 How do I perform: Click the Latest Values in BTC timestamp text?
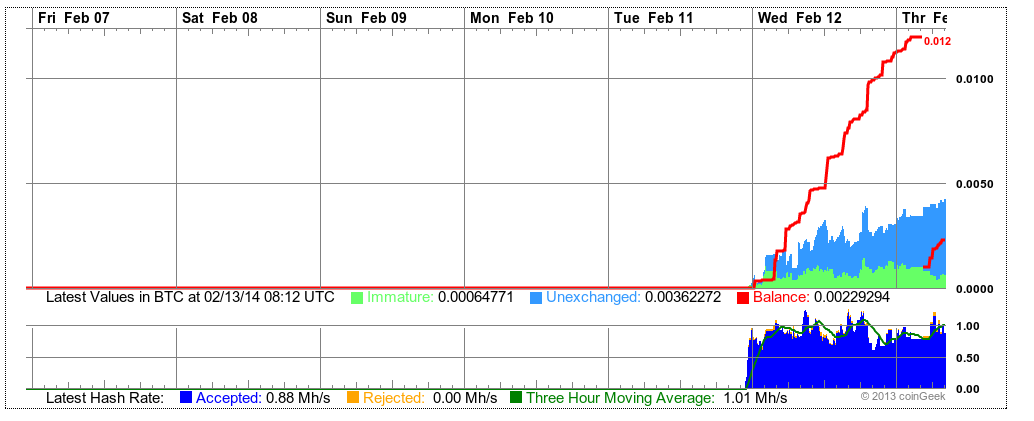tap(190, 298)
